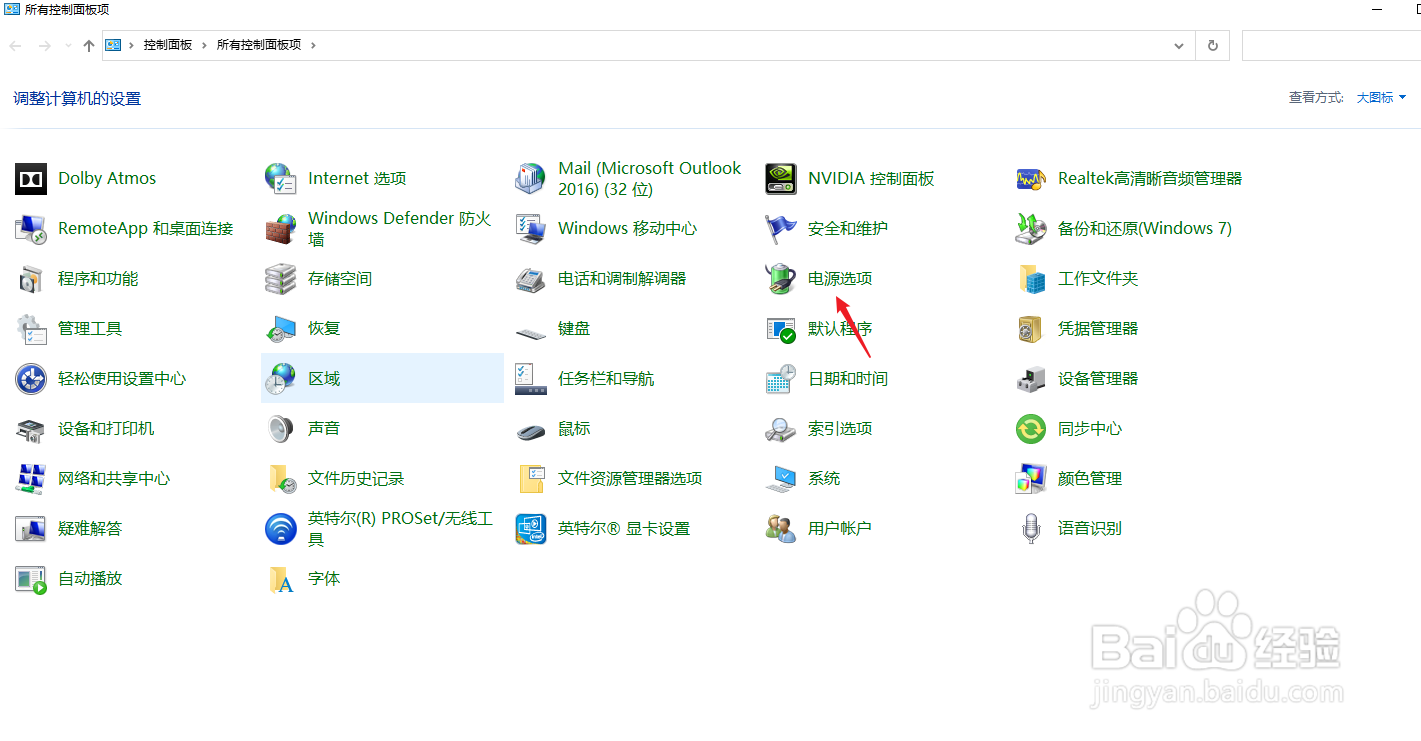Go forward with the forward arrow
This screenshot has height=741, width=1421.
44,45
